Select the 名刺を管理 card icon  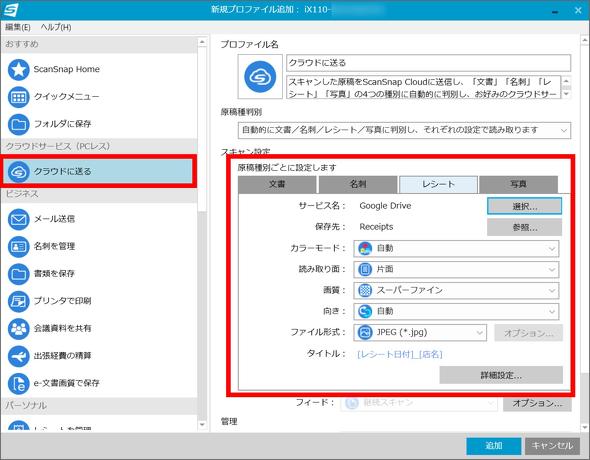coord(18,246)
